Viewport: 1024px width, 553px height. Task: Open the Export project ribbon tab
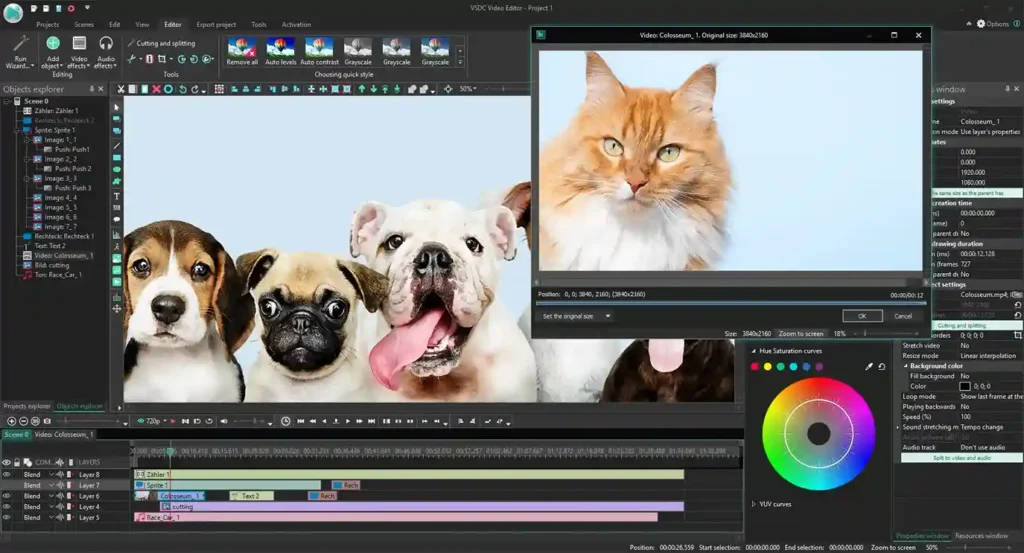216,24
